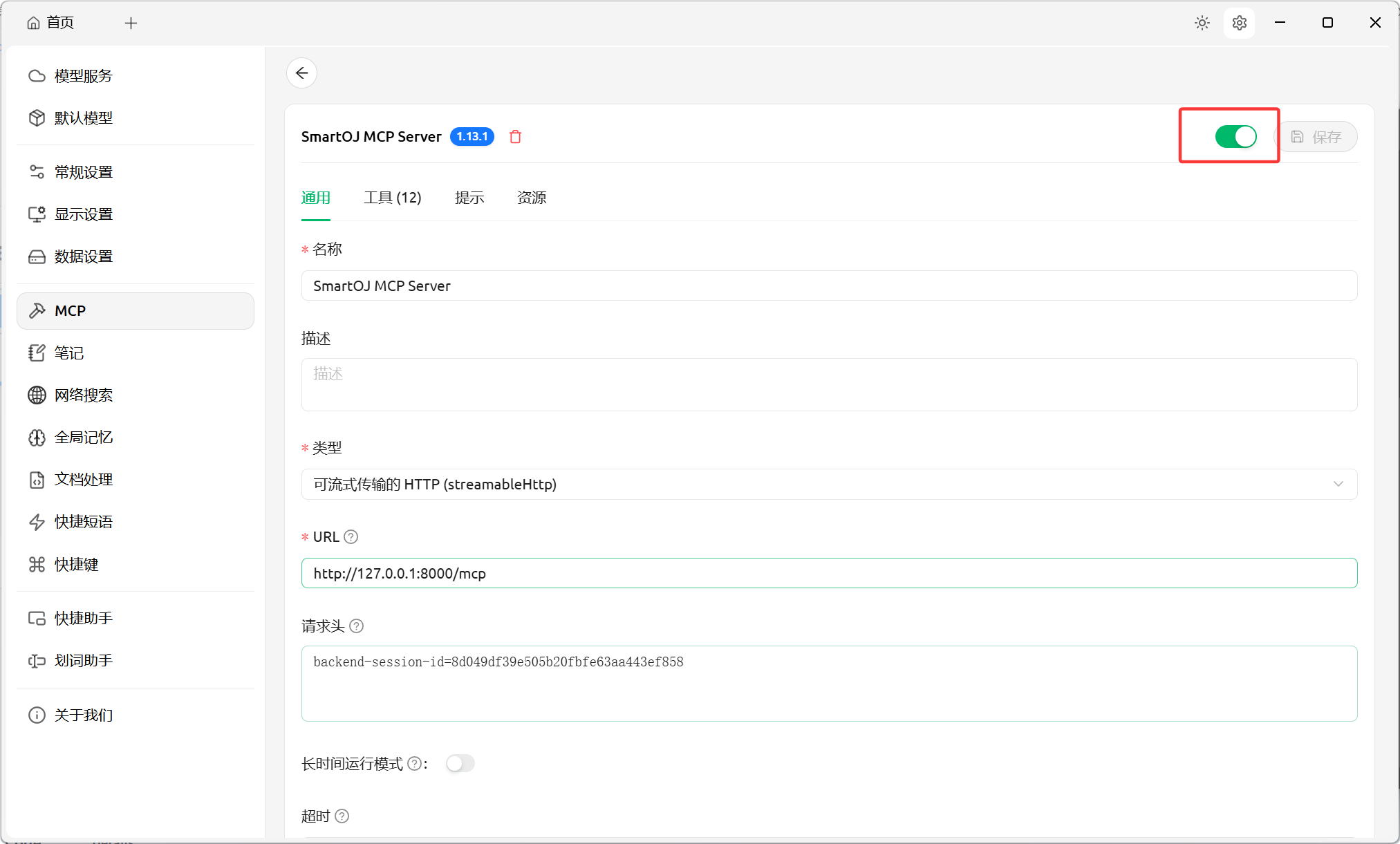Click the command icon beside 快捷键
This screenshot has width=1400, height=844.
pyautogui.click(x=37, y=565)
